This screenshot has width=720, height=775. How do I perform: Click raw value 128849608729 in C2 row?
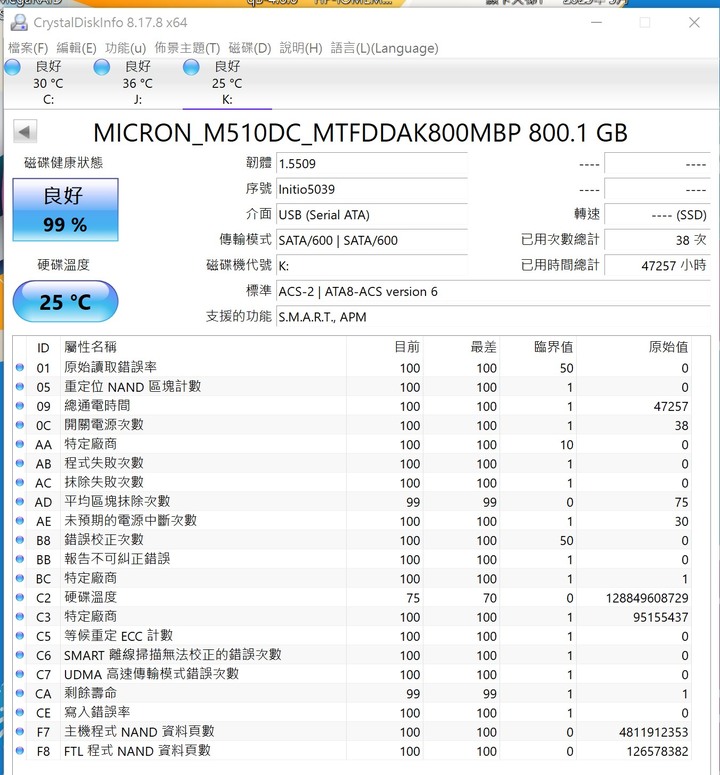point(647,598)
